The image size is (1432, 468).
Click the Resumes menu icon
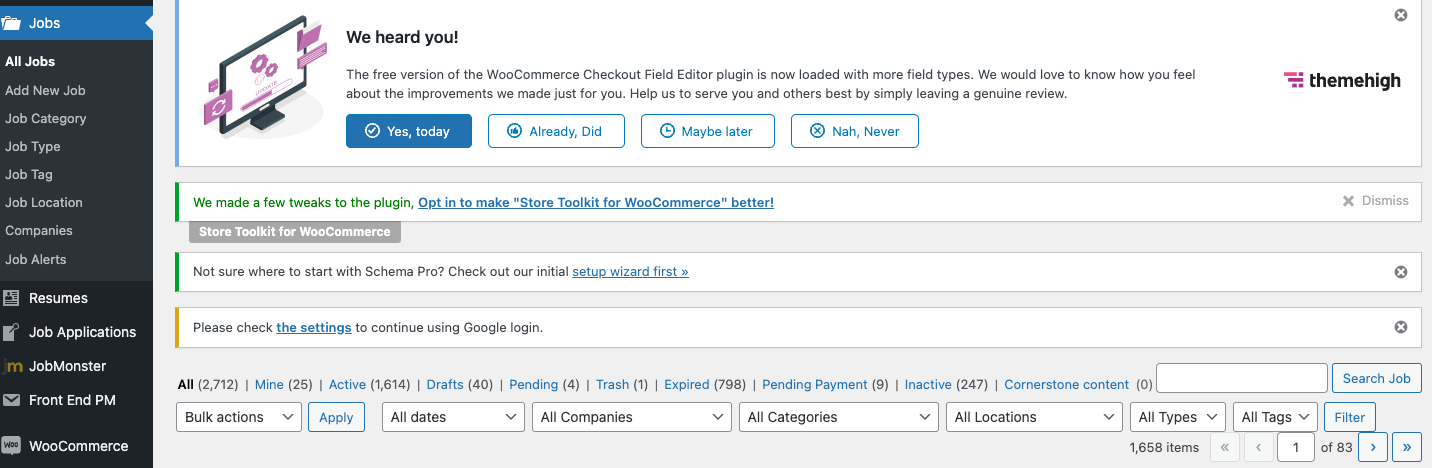[x=11, y=298]
